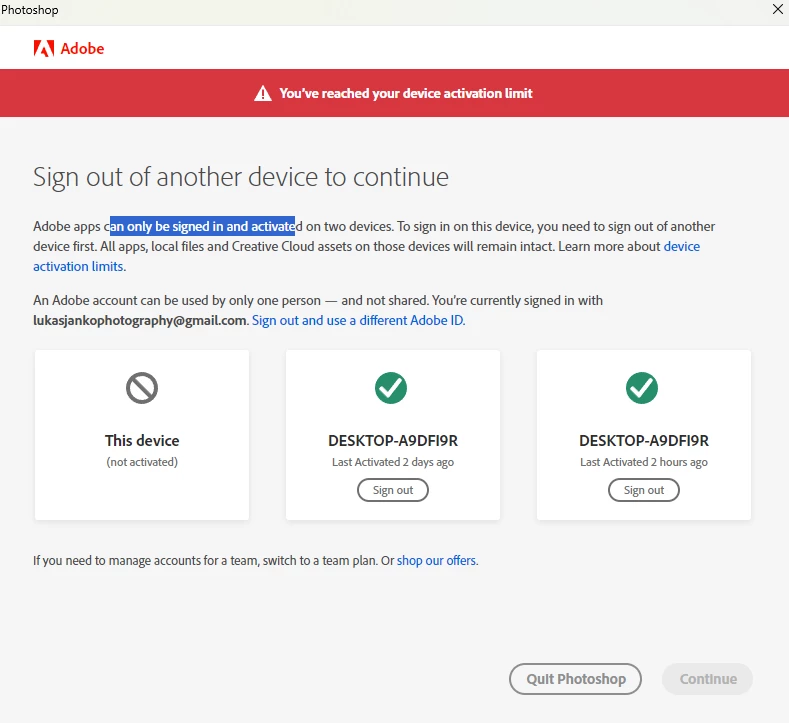Click the 'Adobe' wordmark text
Image resolution: width=789 pixels, height=723 pixels.
pos(82,49)
